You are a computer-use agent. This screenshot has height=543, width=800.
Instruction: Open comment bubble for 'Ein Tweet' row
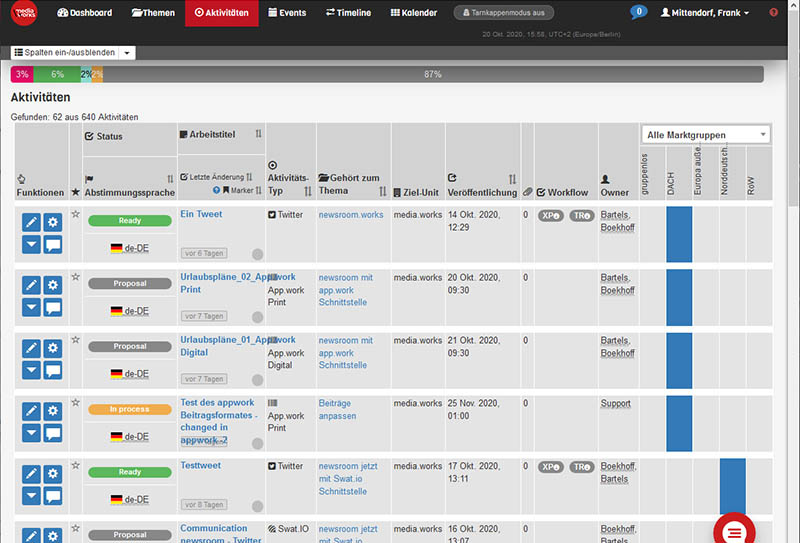(53, 244)
